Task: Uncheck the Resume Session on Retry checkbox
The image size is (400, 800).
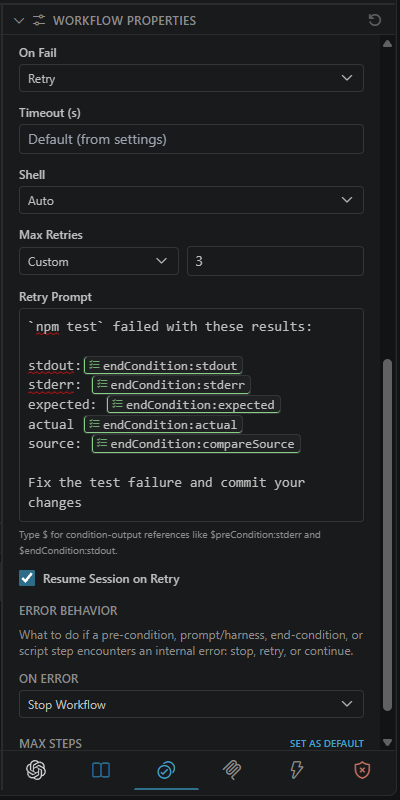Action: pyautogui.click(x=27, y=579)
